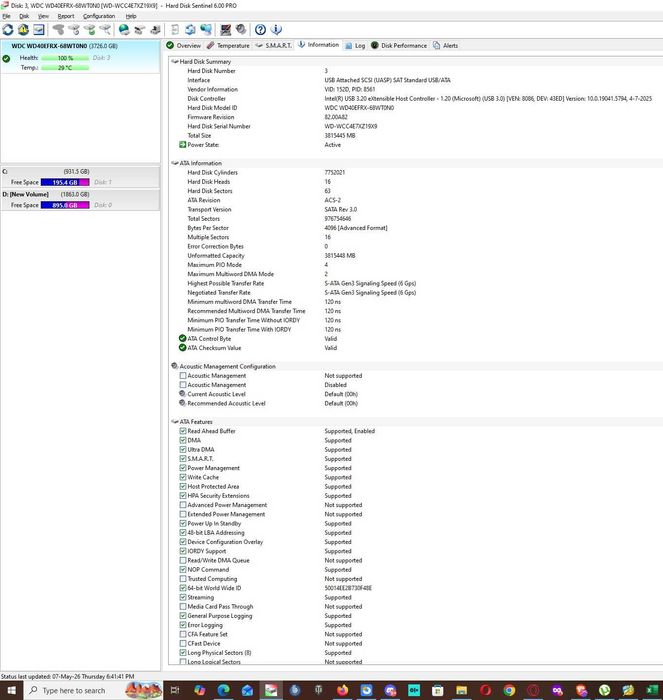Image resolution: width=663 pixels, height=700 pixels.
Task: Open Google Chrome from the taskbar
Action: tap(509, 690)
